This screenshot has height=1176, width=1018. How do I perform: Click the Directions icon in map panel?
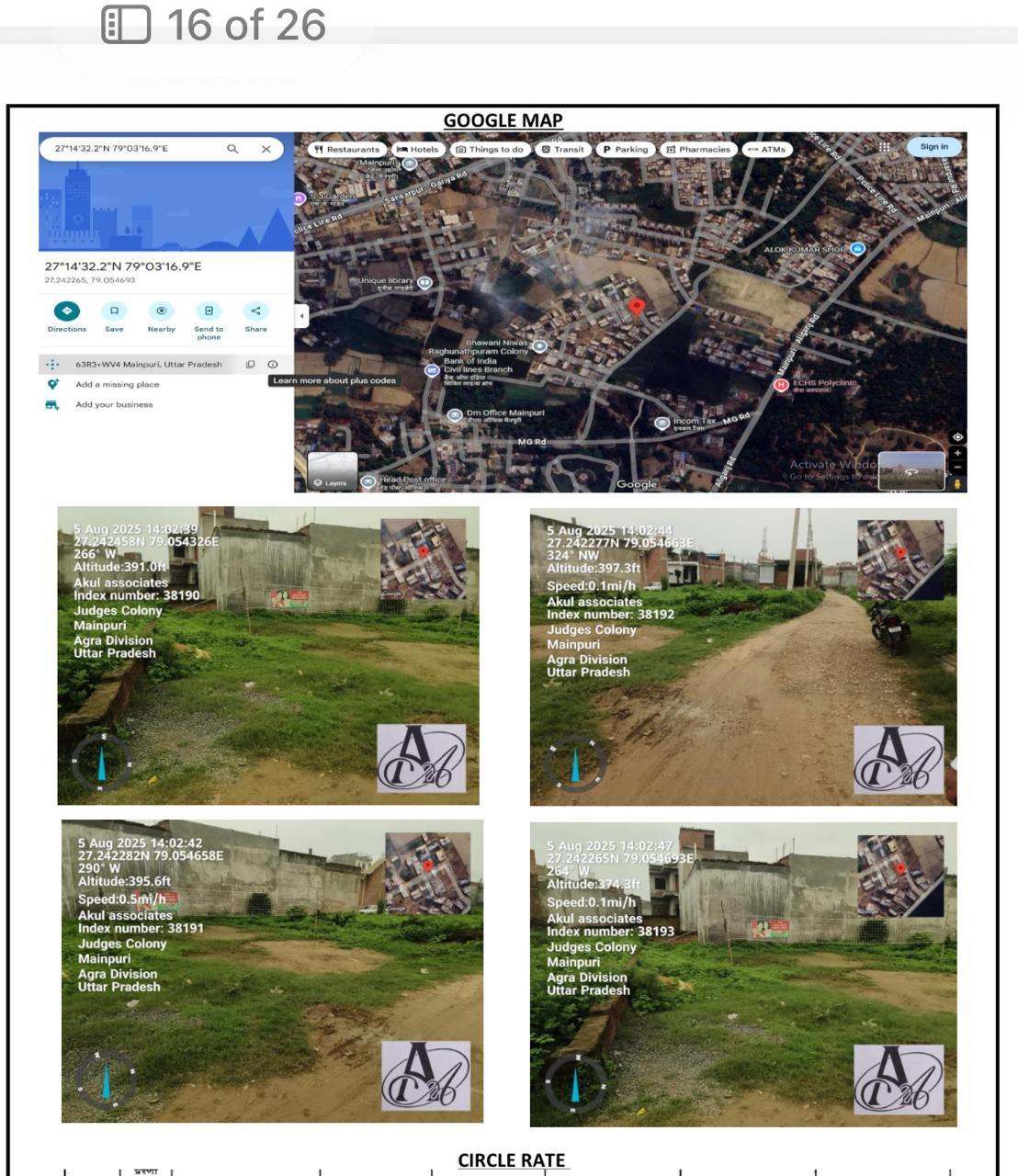coord(67,311)
